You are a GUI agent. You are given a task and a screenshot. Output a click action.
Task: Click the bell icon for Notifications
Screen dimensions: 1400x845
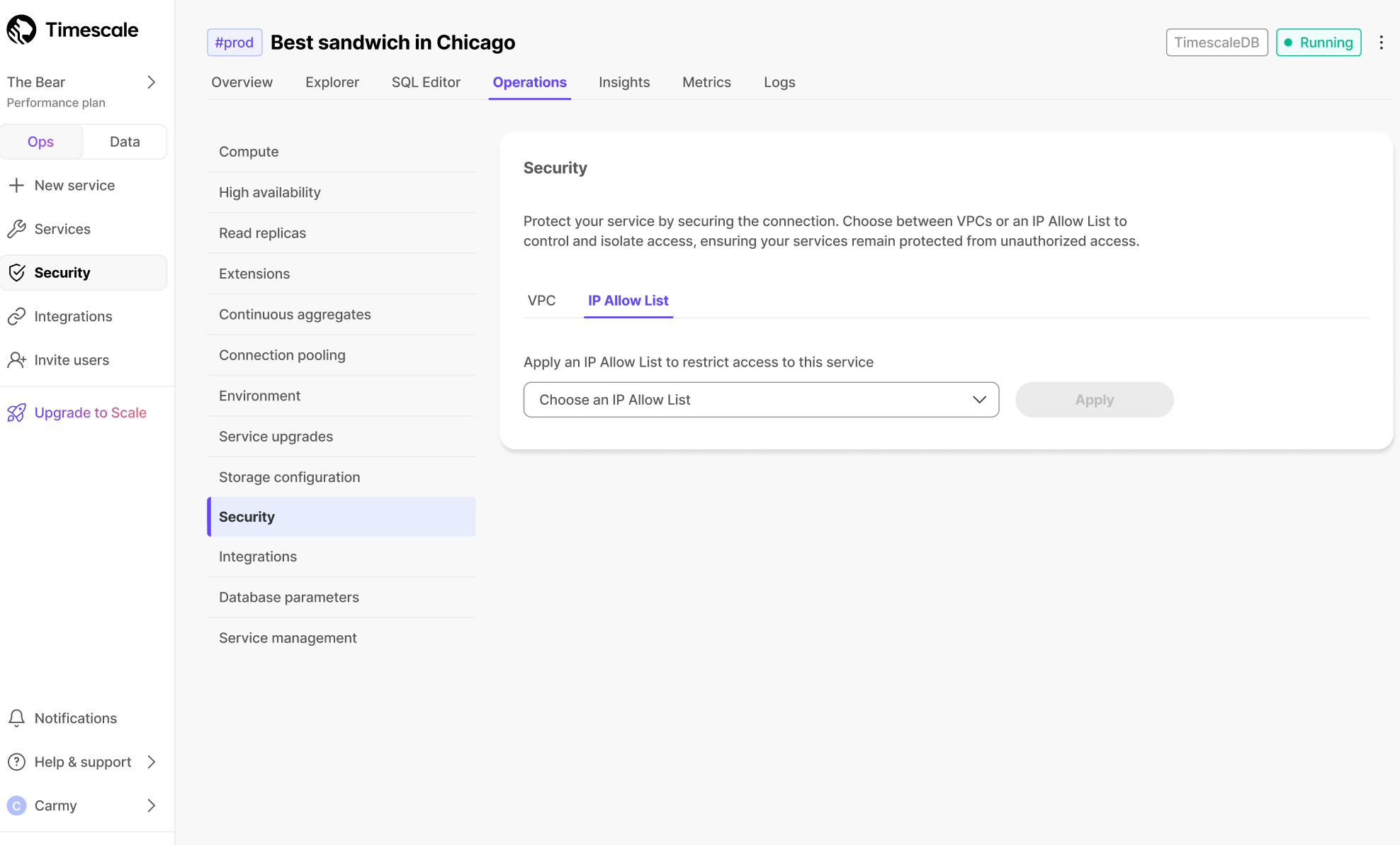coord(16,718)
